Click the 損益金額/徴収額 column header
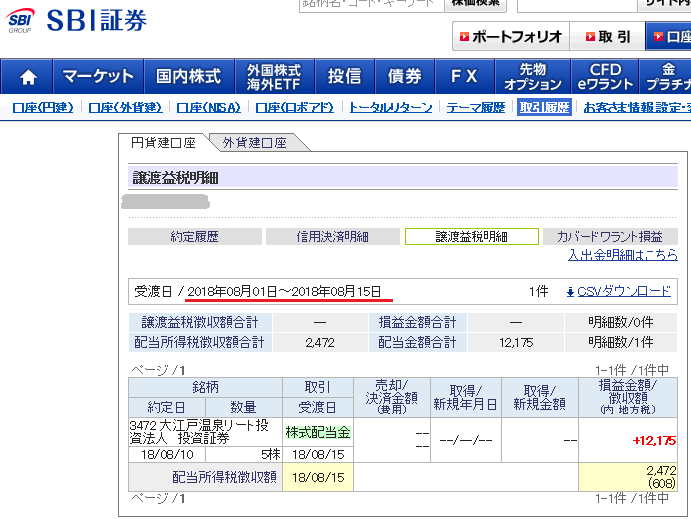Viewport: 691px width, 519px height. 628,397
